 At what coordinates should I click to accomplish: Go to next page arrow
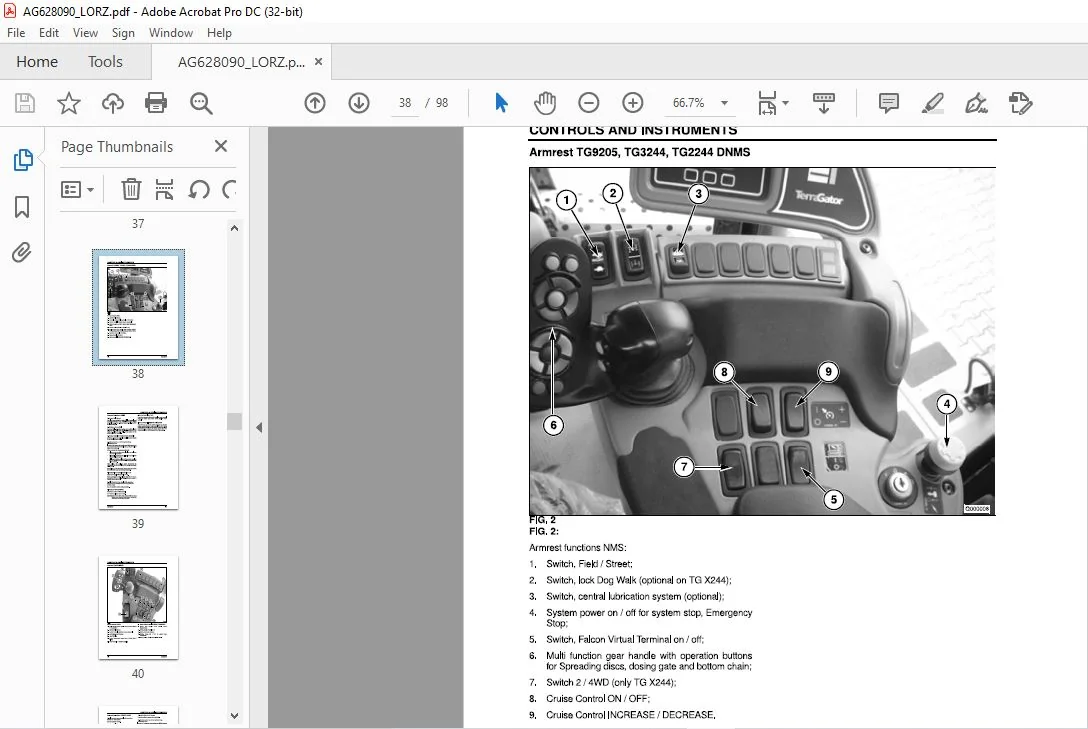tap(359, 103)
